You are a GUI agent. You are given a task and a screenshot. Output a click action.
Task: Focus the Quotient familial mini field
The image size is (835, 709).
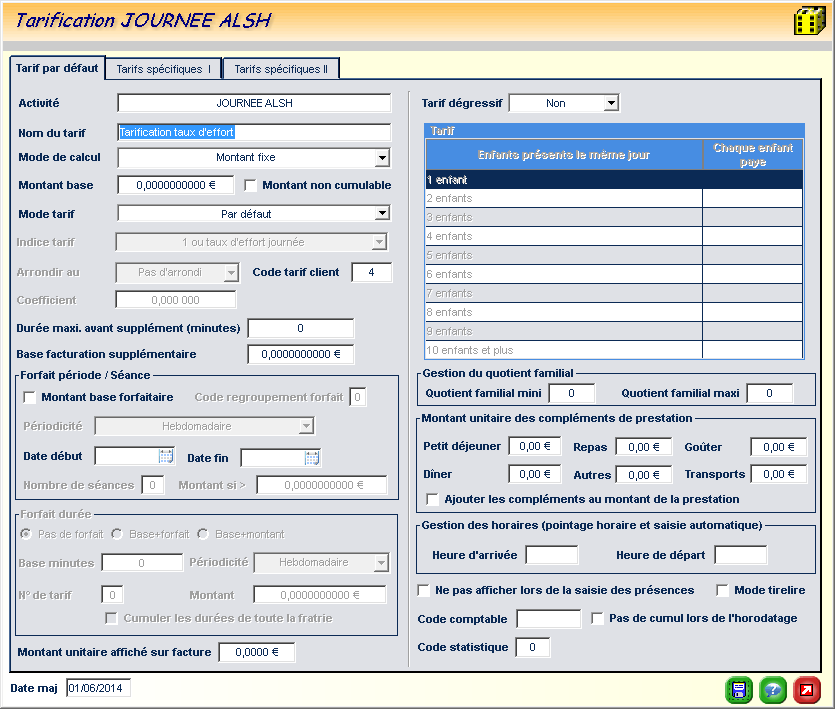[x=571, y=394]
